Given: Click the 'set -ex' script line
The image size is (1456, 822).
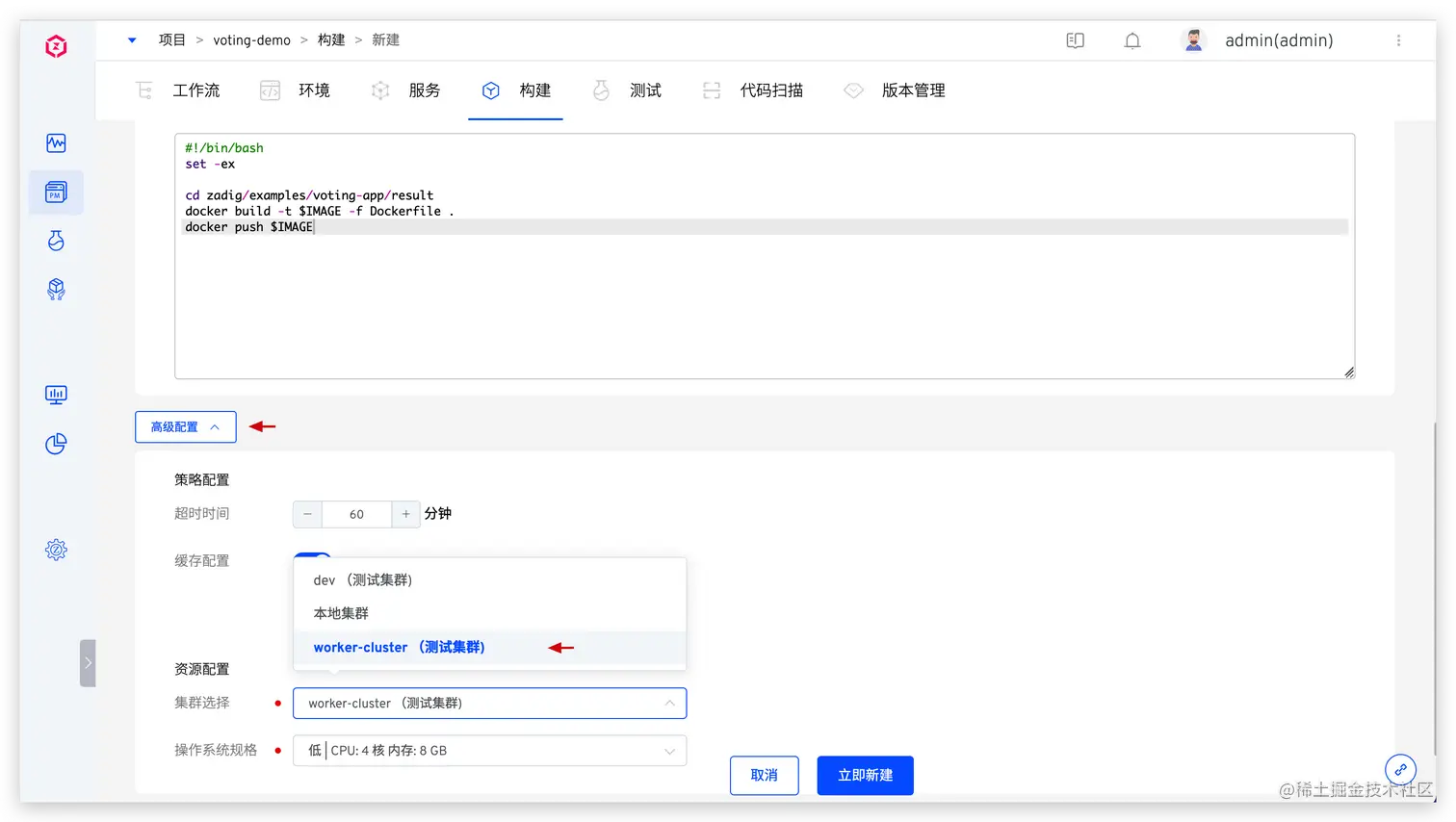Looking at the screenshot, I should pos(210,164).
